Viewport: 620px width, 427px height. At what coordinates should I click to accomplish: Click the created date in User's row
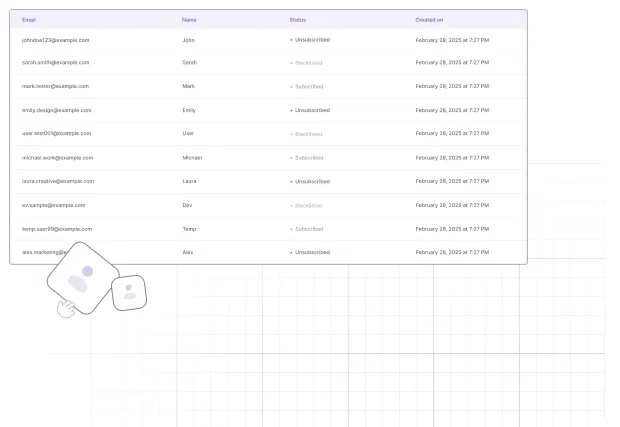452,134
